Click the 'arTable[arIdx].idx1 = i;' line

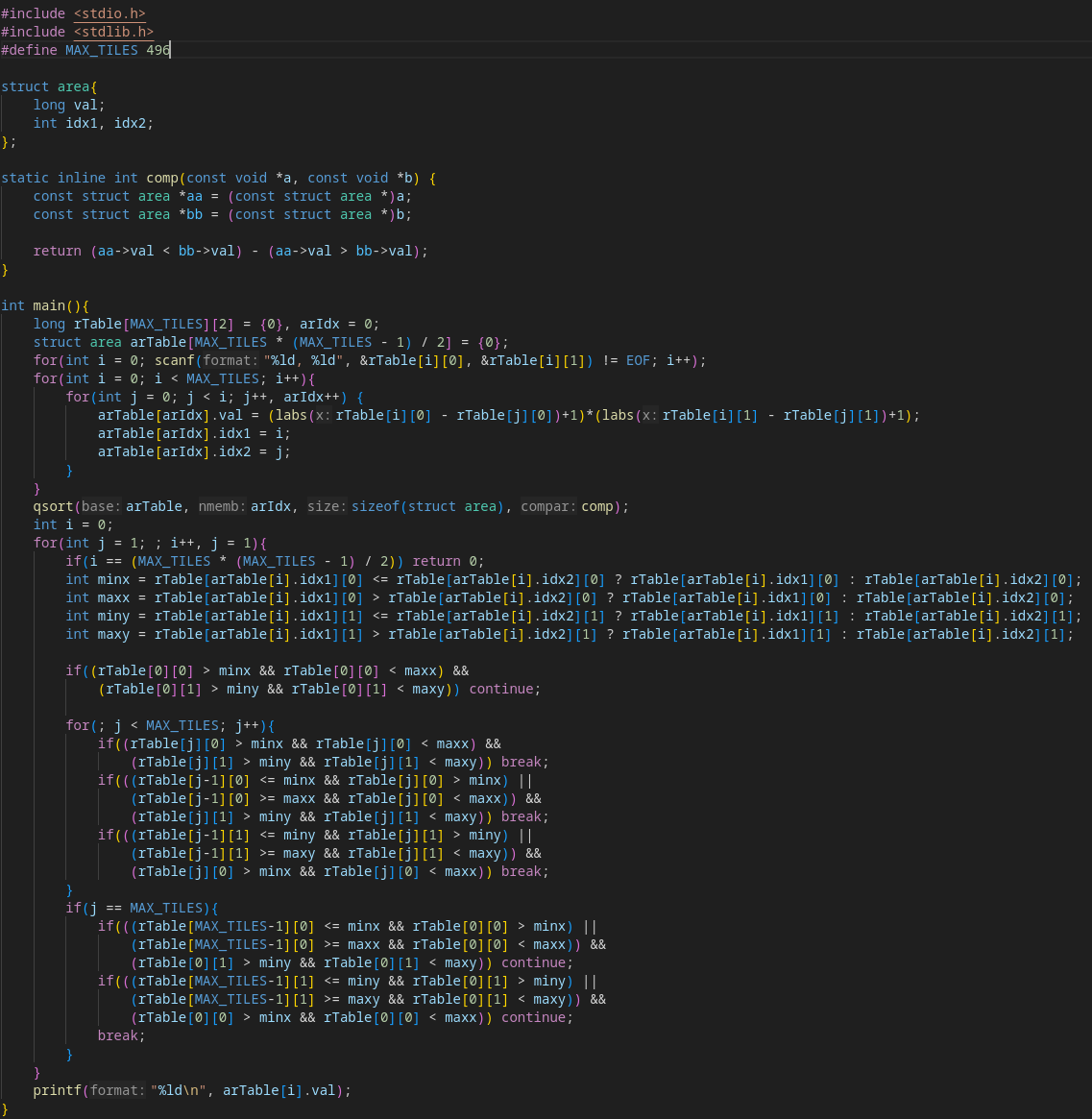(194, 433)
